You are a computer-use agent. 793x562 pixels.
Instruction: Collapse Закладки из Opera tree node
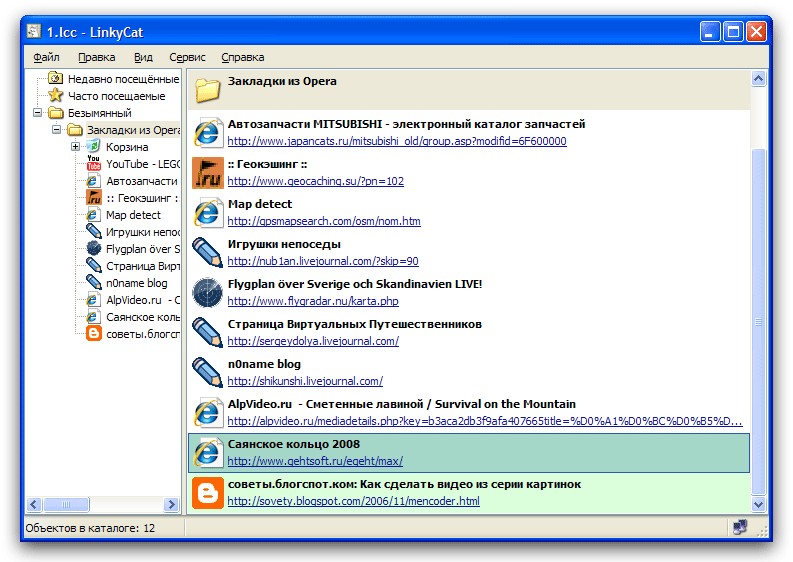pos(56,129)
